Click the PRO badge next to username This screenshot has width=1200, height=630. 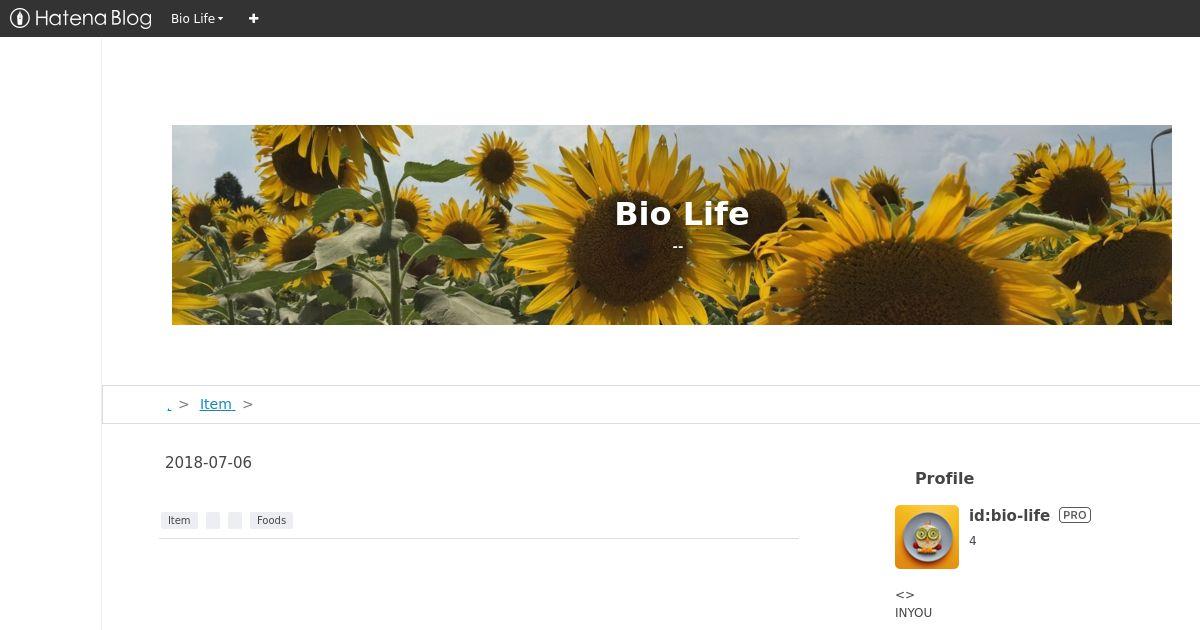pyautogui.click(x=1075, y=515)
